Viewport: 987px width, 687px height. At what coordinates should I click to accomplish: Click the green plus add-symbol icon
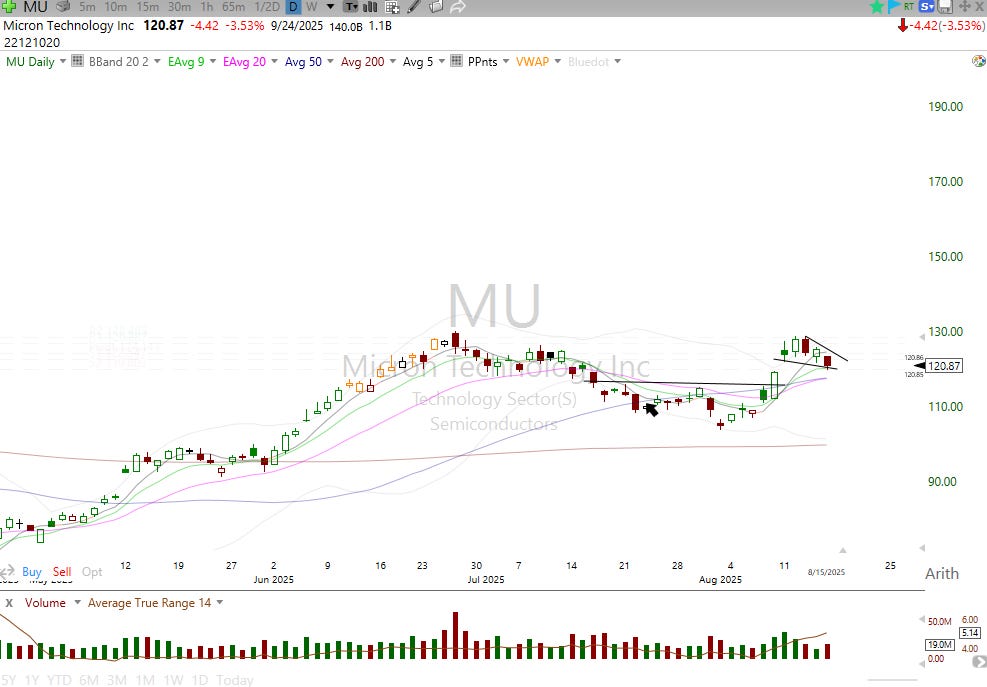(x=9, y=7)
